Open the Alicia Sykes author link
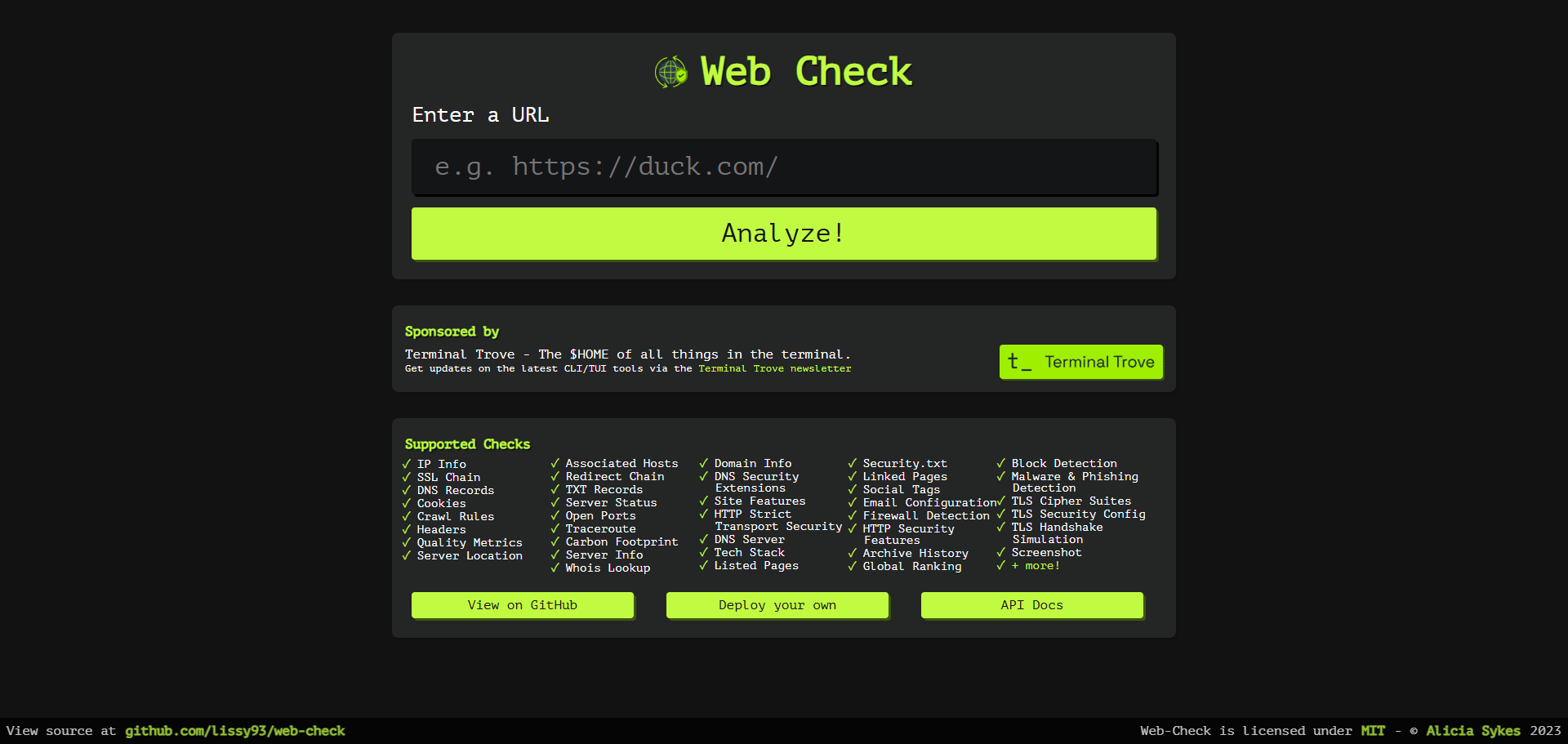Screen dimensions: 1568x744 (1473, 731)
